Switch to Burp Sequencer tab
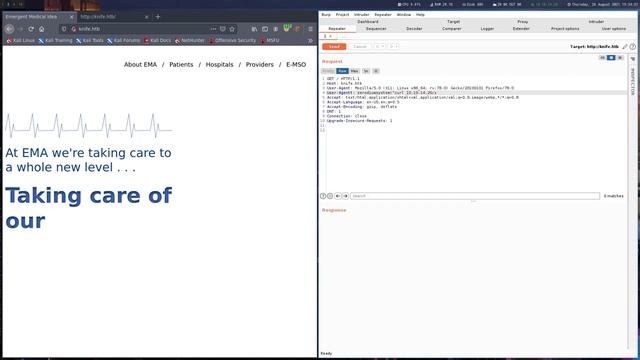This screenshot has height=360, width=640. [x=376, y=29]
